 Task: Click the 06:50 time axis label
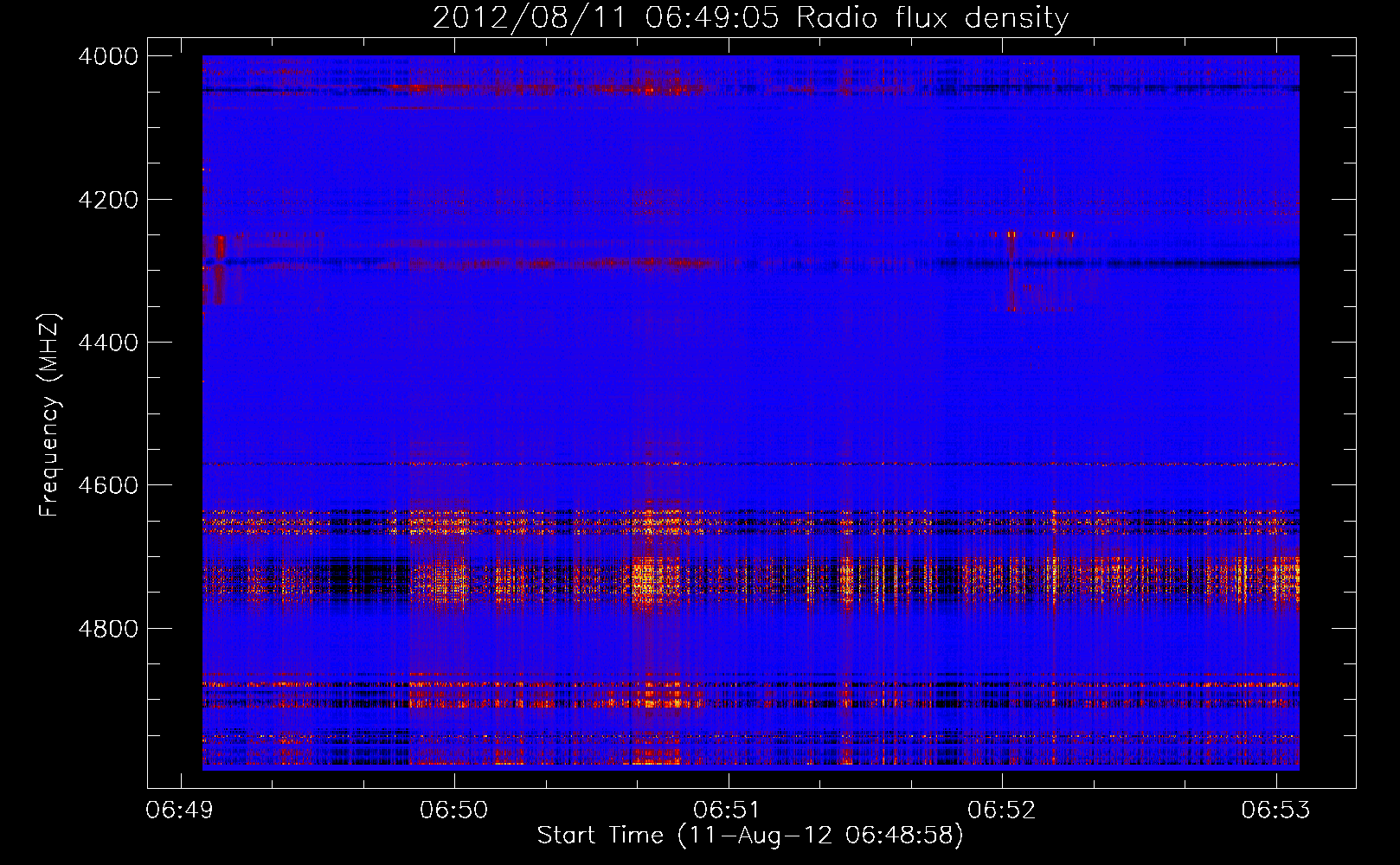(x=454, y=811)
